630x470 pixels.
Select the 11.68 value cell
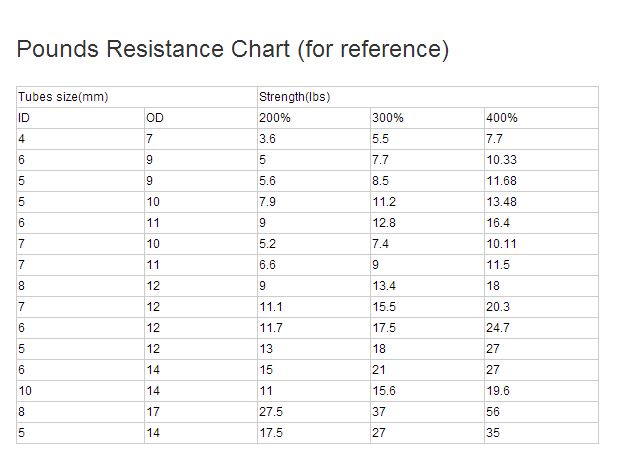541,181
